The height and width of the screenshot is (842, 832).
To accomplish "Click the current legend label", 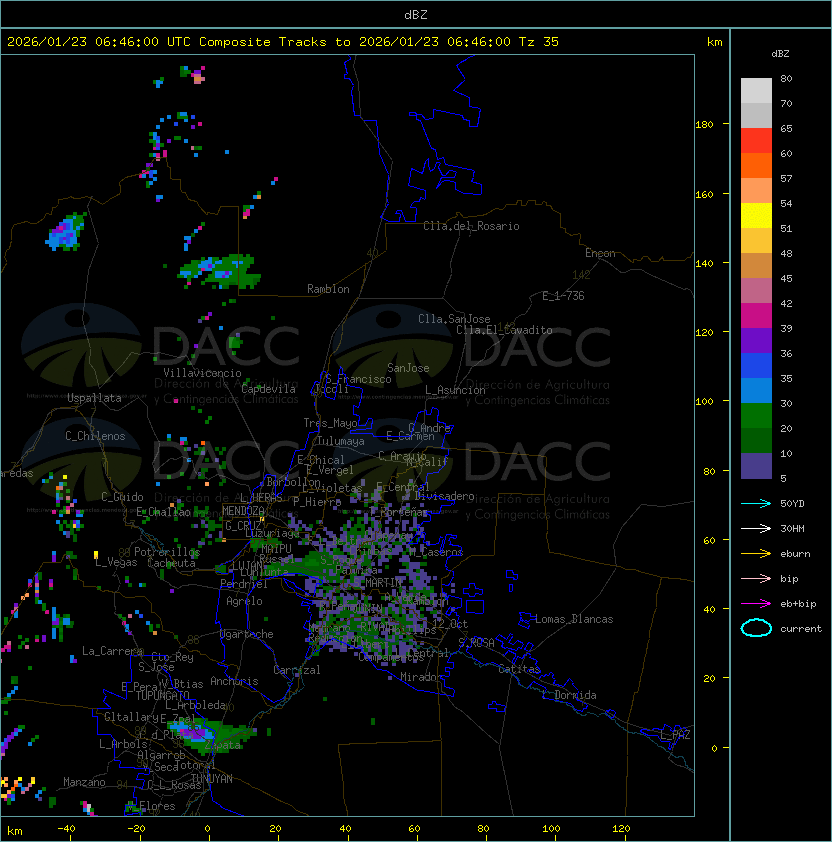I will click(x=801, y=629).
